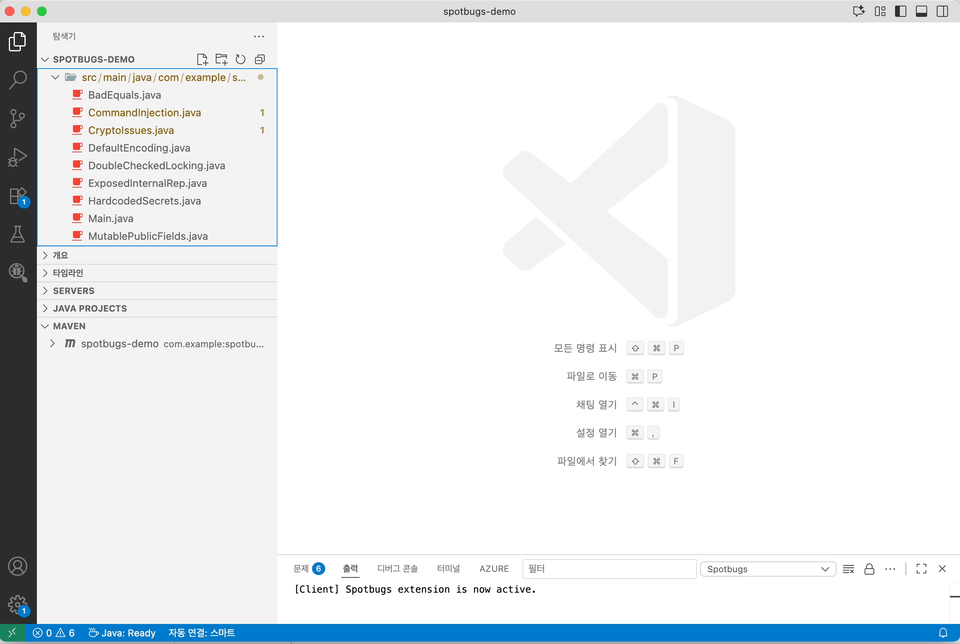
Task: Open BadEquals.java
Action: click(157, 95)
